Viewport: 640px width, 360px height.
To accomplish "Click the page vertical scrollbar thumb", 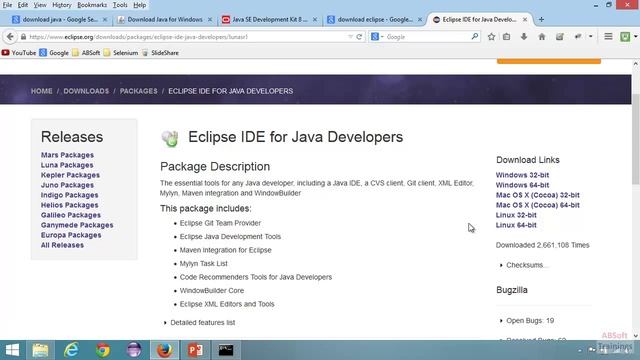I will coord(636,139).
